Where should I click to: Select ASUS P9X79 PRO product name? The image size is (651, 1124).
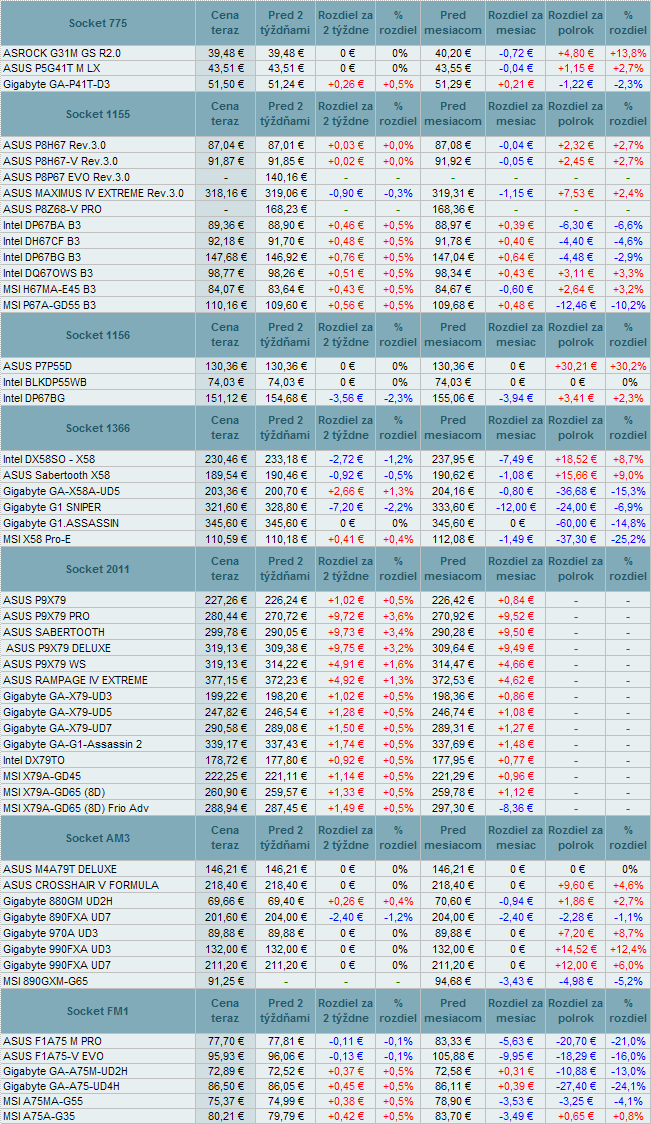pos(46,616)
